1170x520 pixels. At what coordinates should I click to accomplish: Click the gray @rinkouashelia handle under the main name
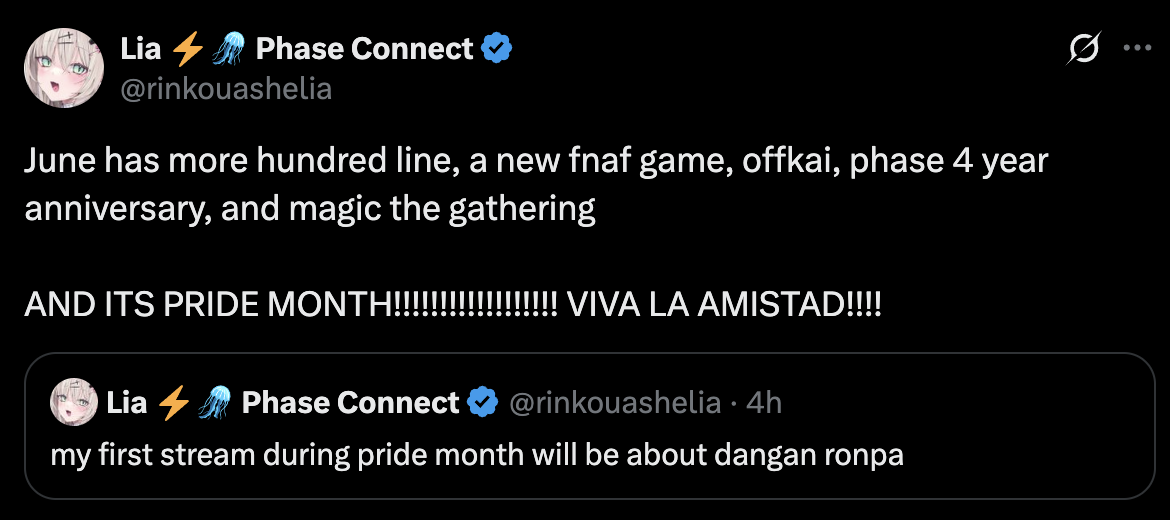pyautogui.click(x=226, y=89)
